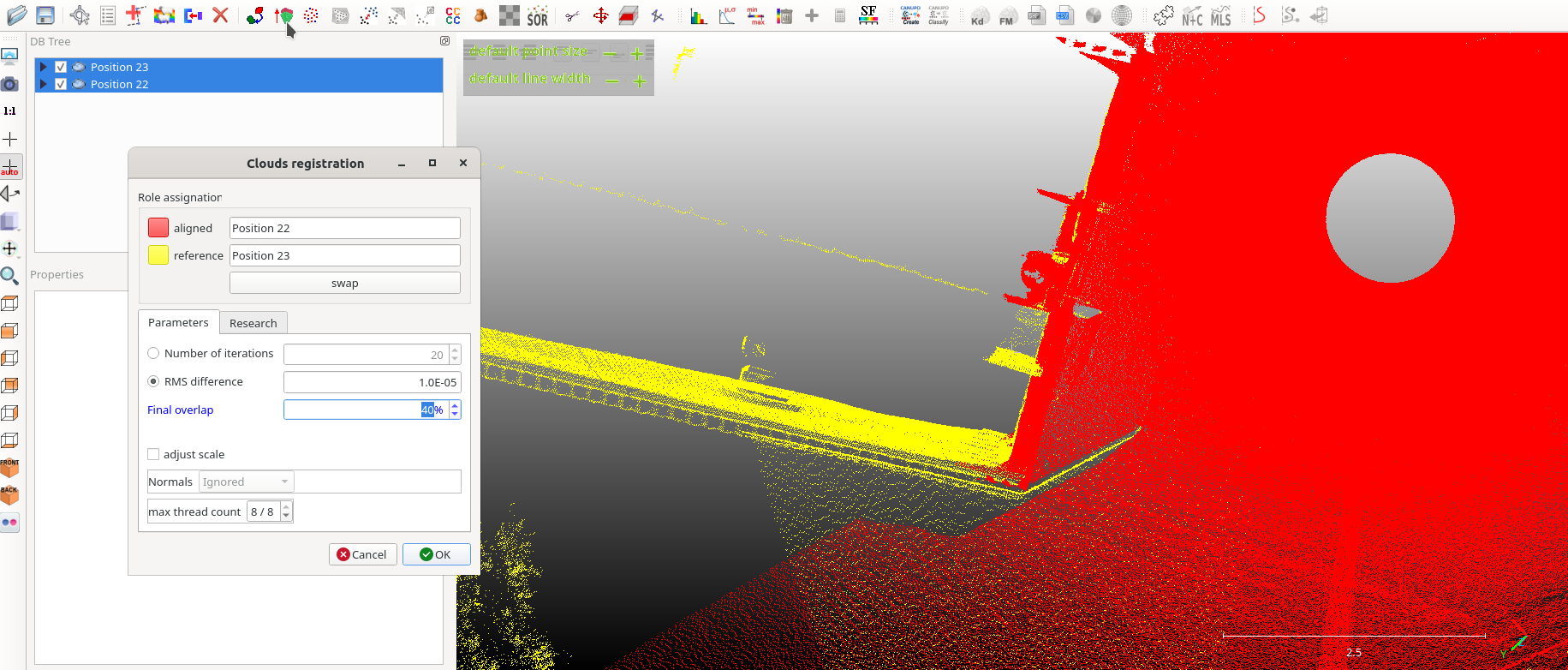This screenshot has height=670, width=1568.
Task: Click the Number of iterations spinner arrows
Action: (455, 354)
